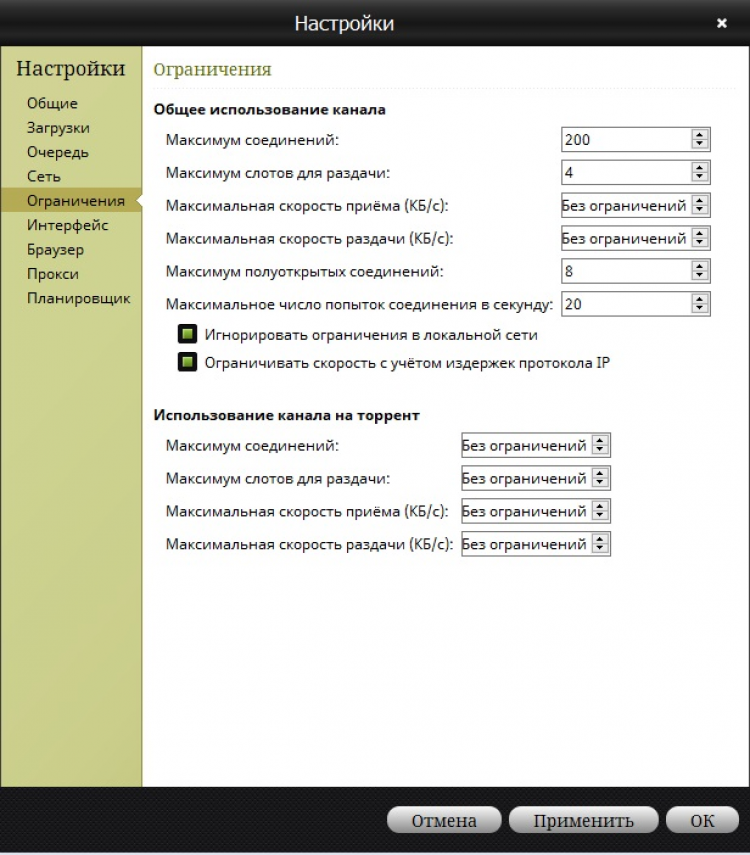Increase the per-torrent maximum connections value
This screenshot has height=855, width=750.
[x=600, y=441]
